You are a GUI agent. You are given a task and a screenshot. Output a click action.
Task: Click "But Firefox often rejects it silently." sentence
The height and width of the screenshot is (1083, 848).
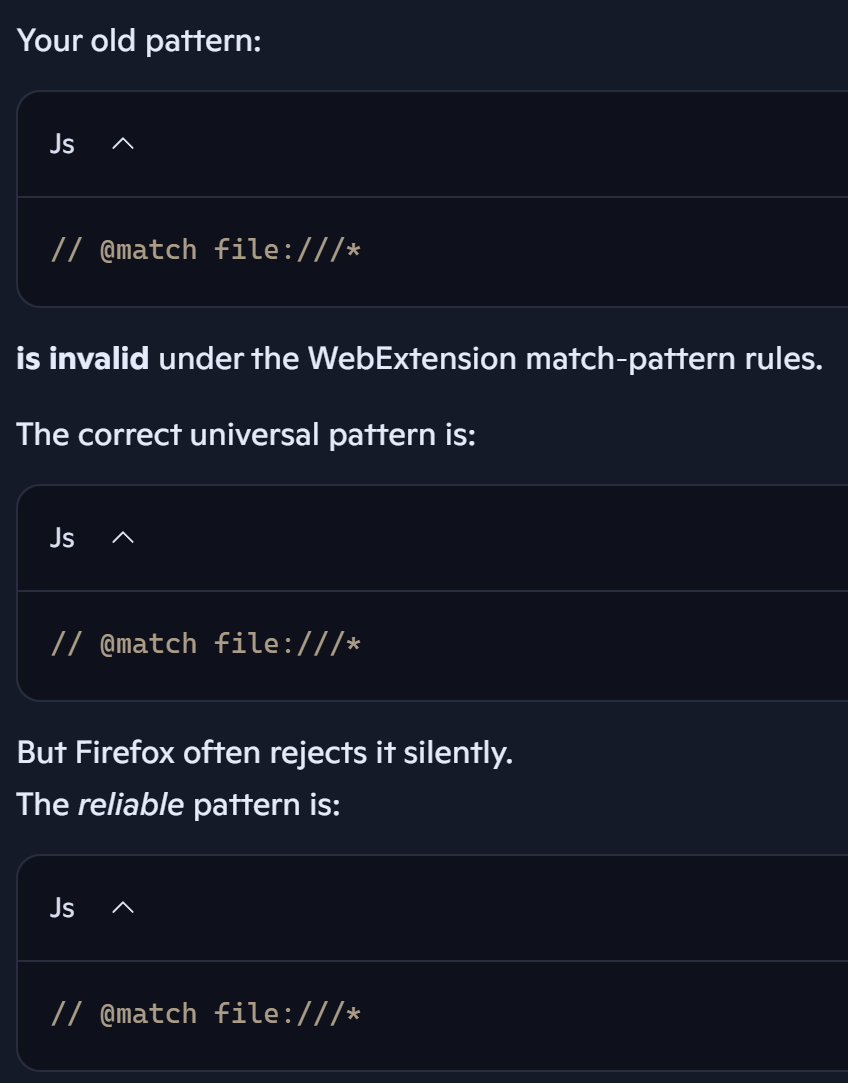[264, 752]
